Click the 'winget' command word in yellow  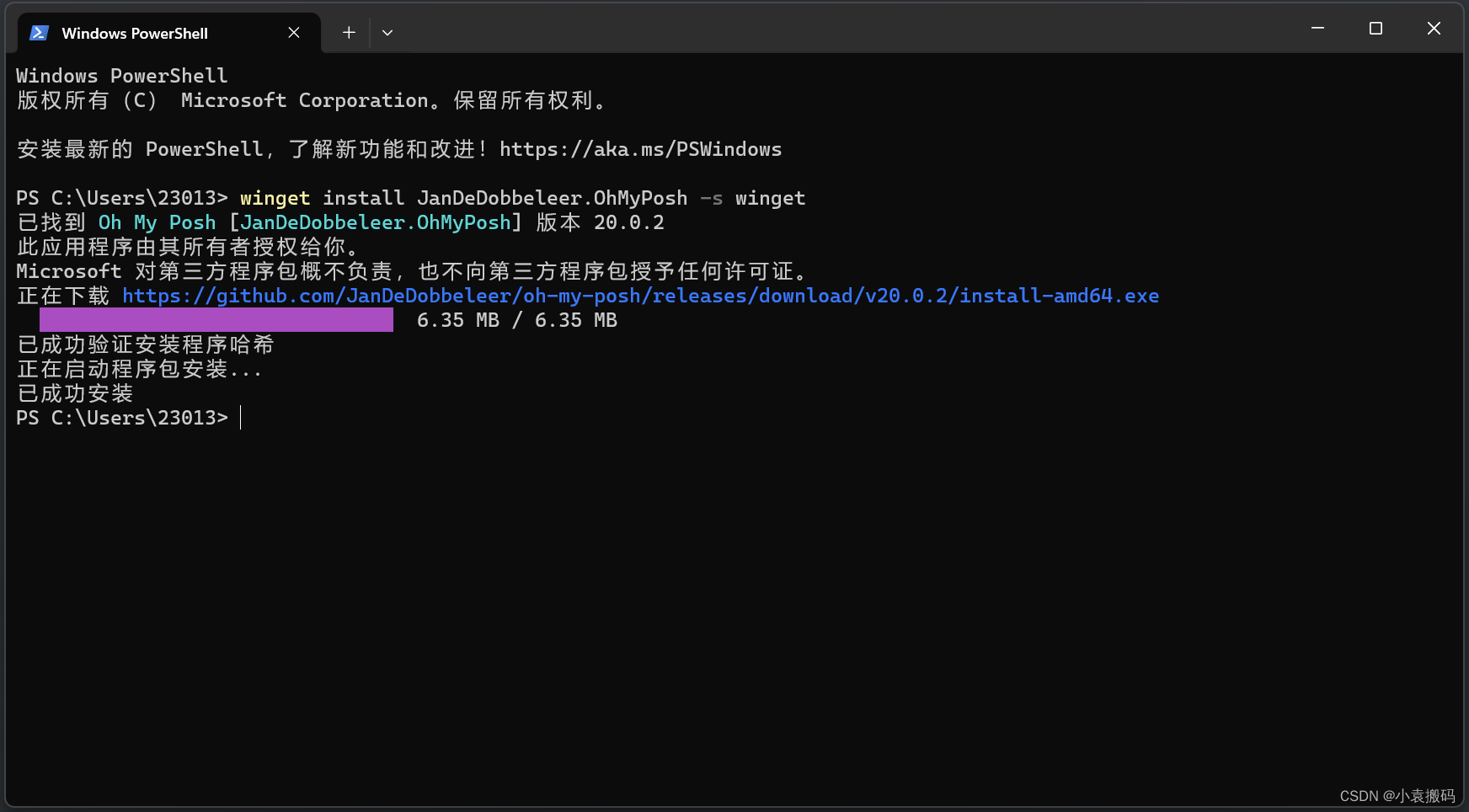[275, 198]
